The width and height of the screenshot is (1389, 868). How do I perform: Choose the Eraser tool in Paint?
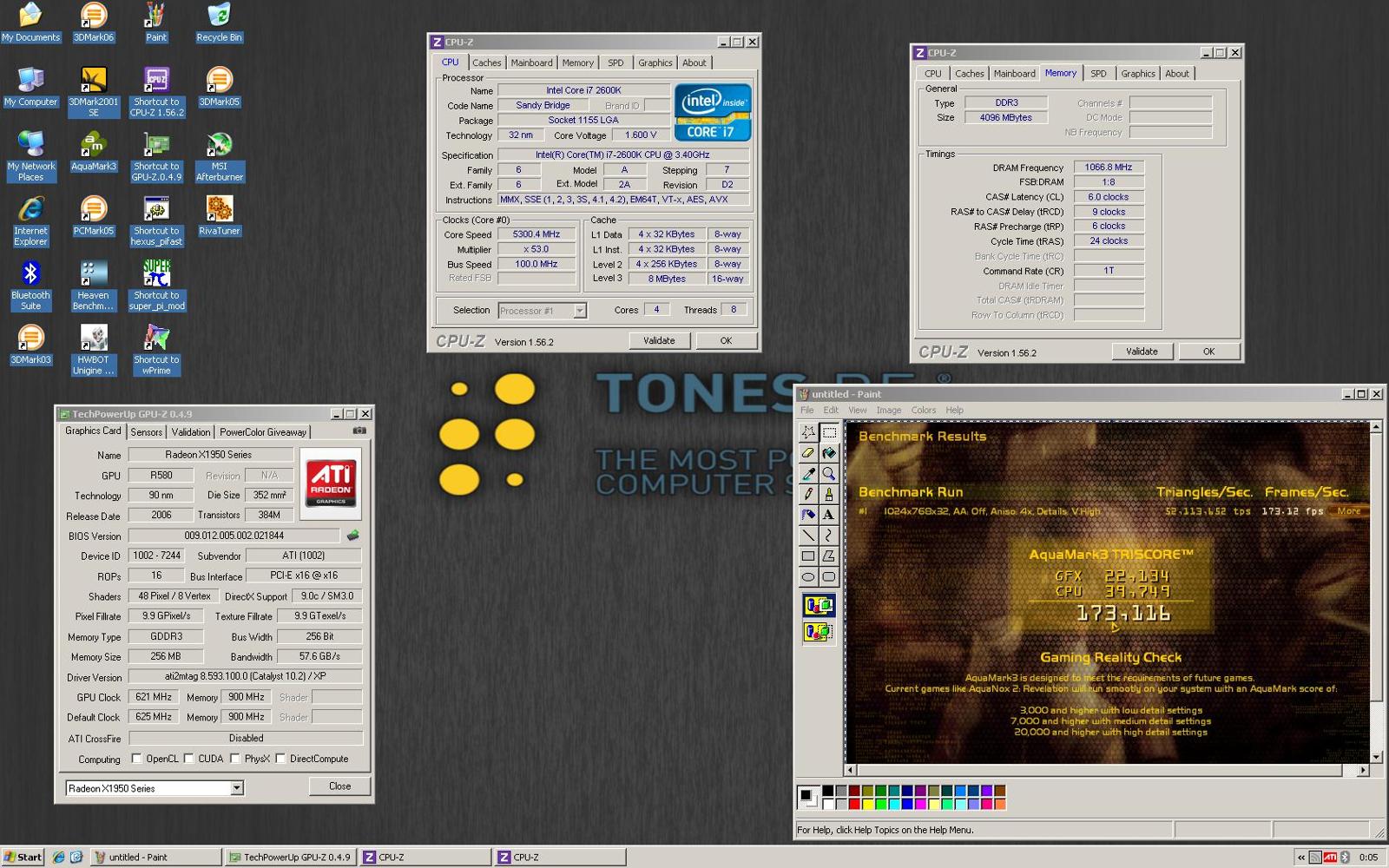click(808, 452)
